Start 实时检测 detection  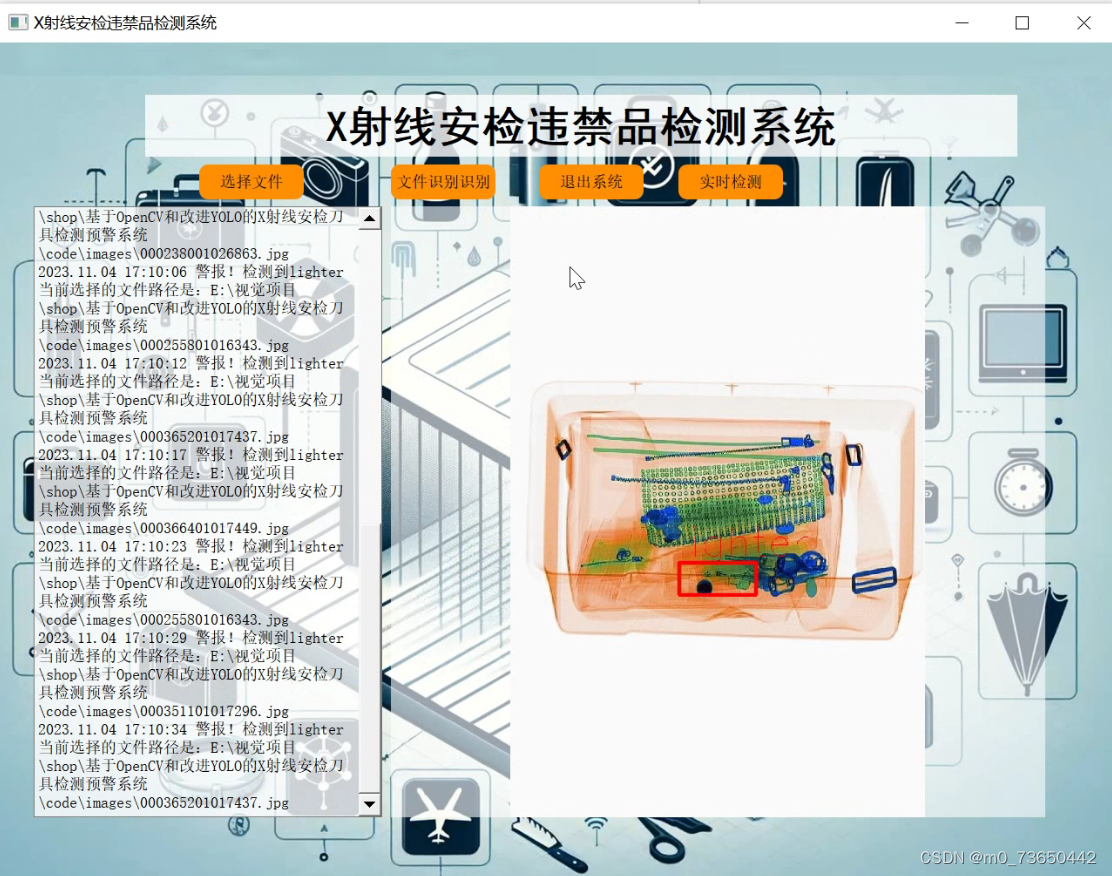(x=729, y=181)
